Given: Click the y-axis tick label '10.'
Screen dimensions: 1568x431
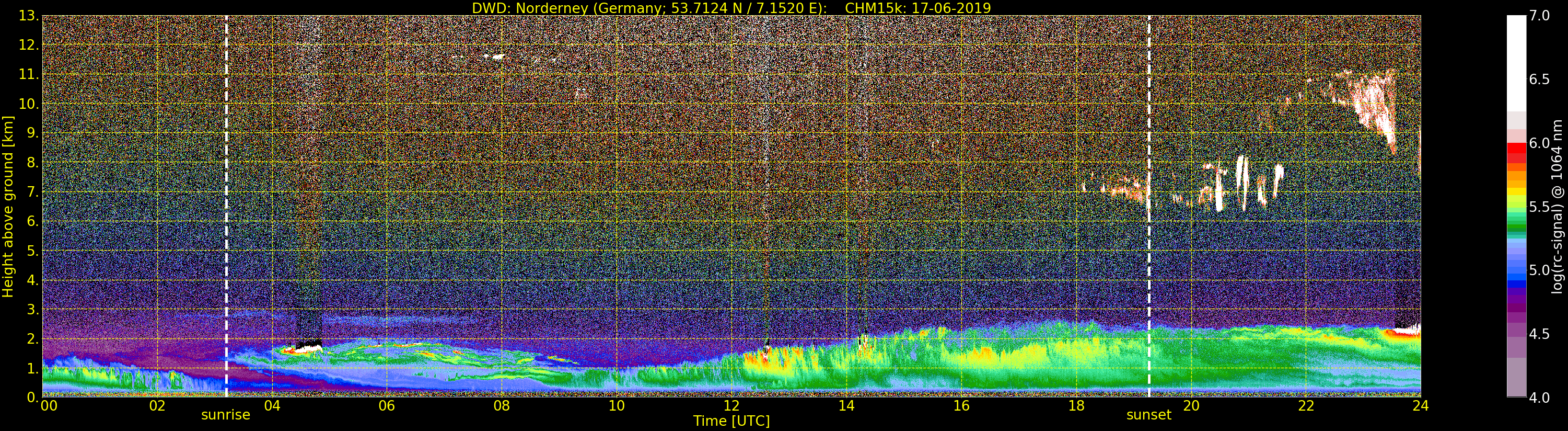Looking at the screenshot, I should click(x=29, y=104).
